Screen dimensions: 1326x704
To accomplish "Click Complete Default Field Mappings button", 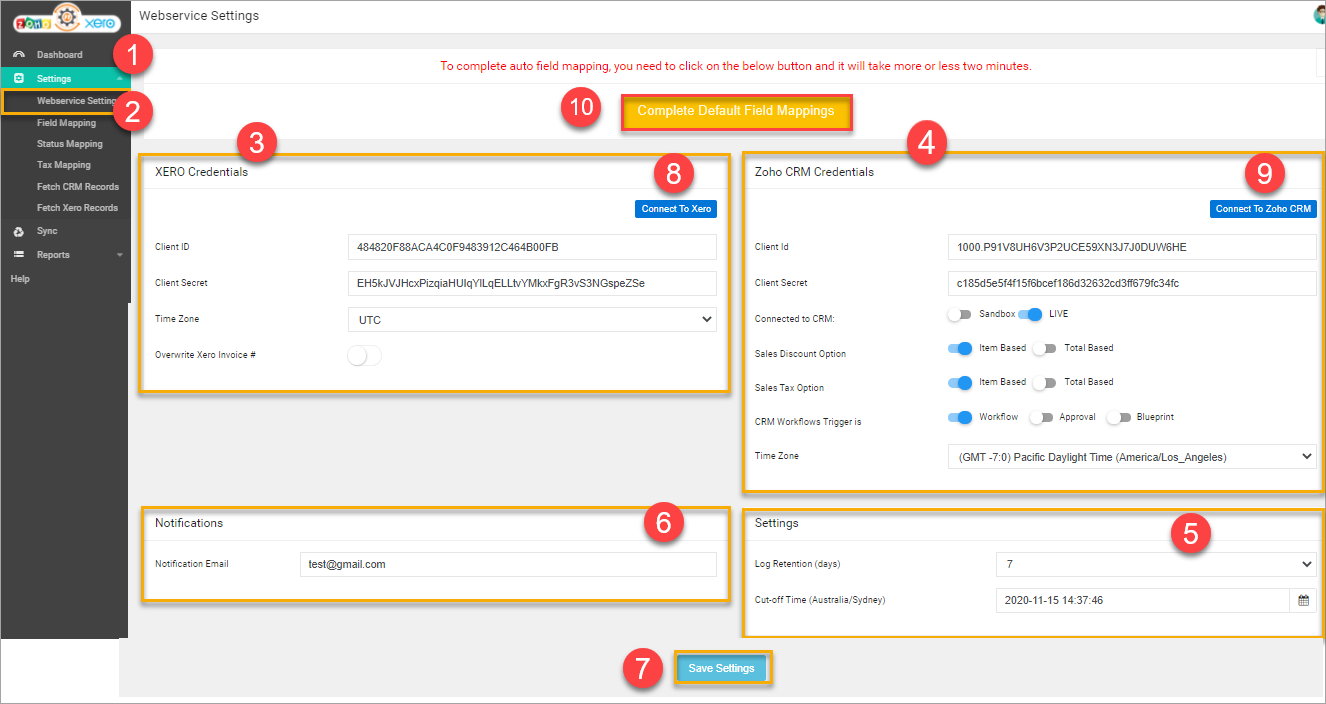I will [736, 111].
